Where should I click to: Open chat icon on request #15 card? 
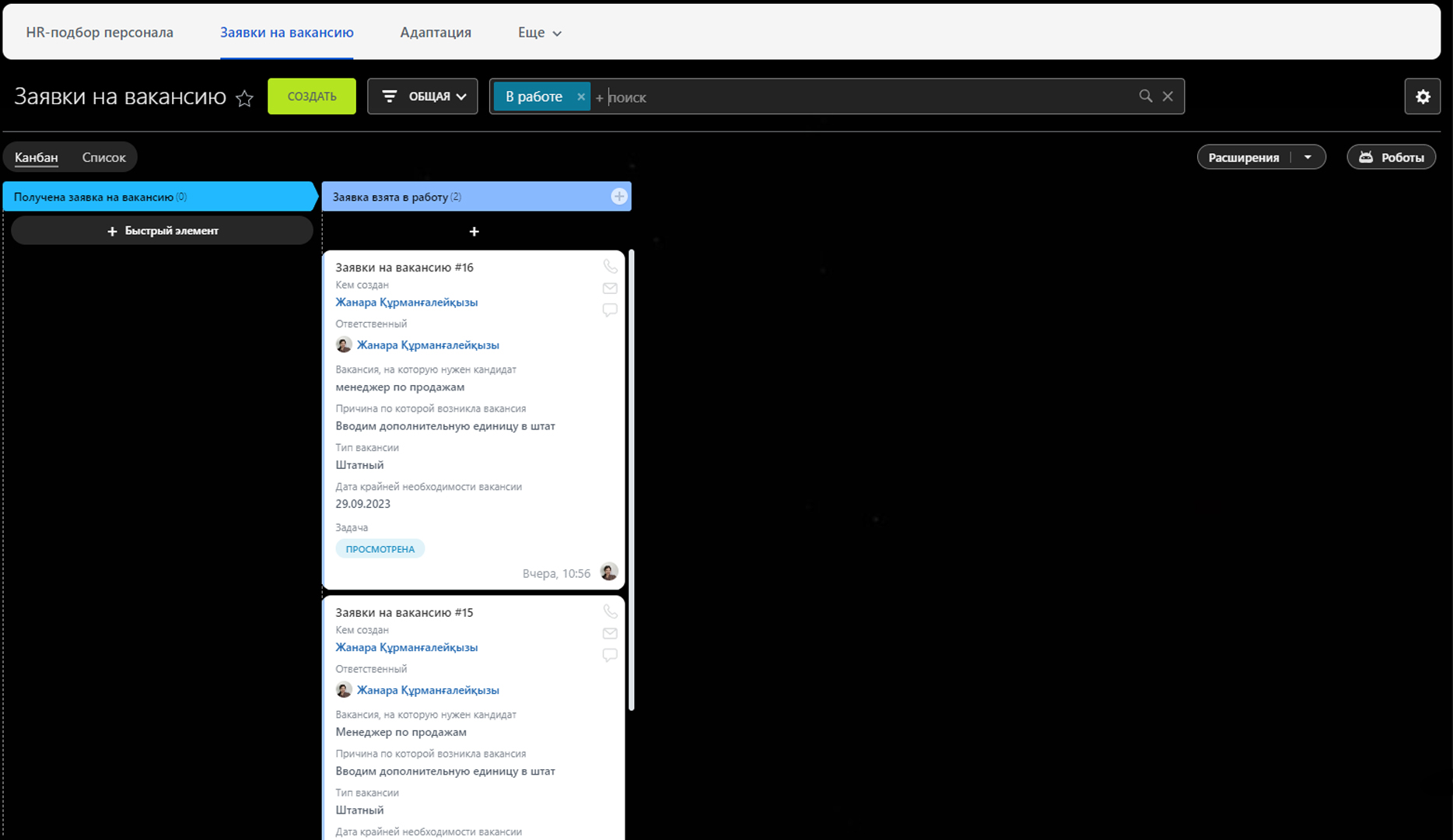[610, 655]
